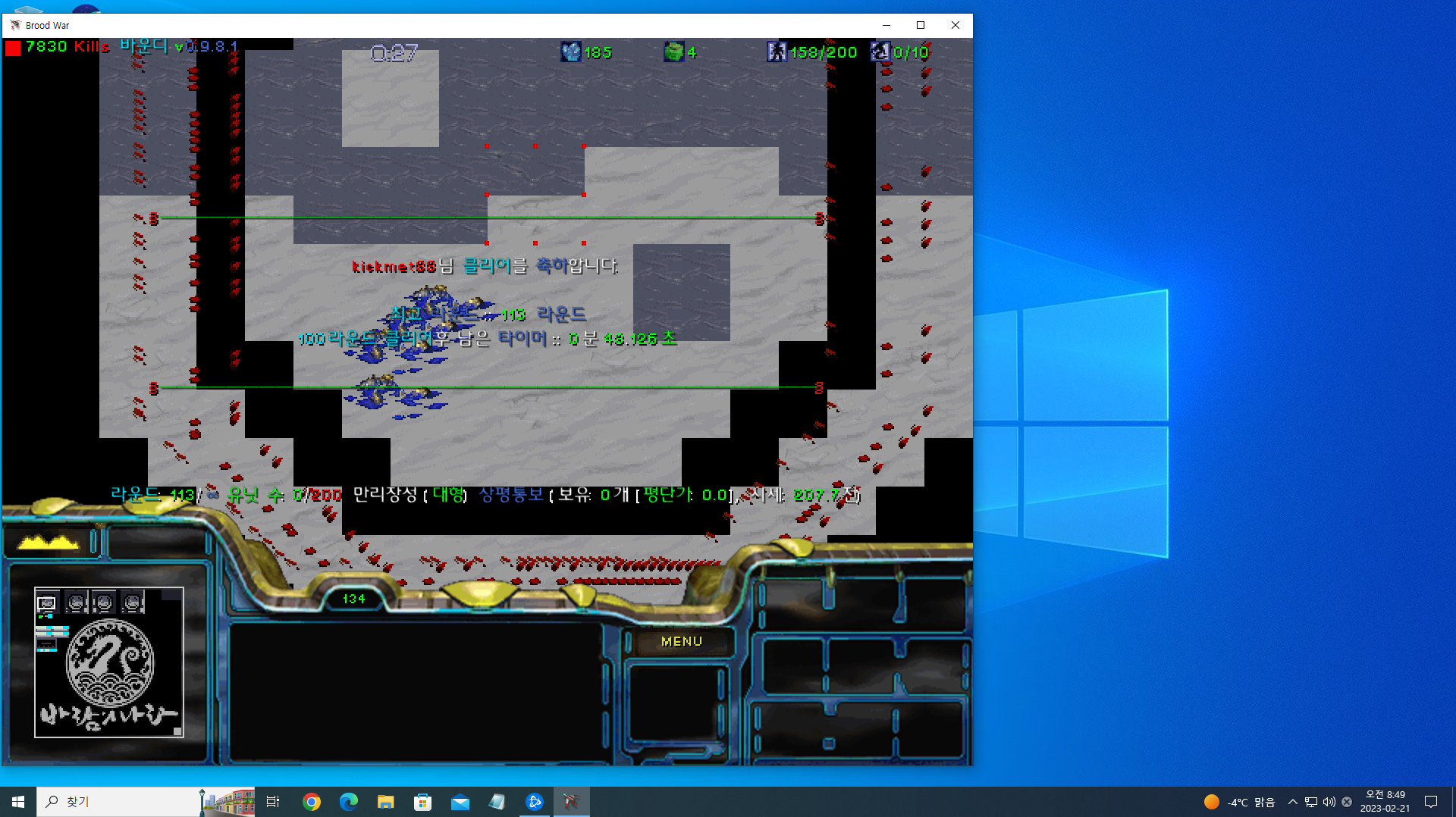
Task: Open Microsoft Store from taskbar
Action: coord(423,802)
